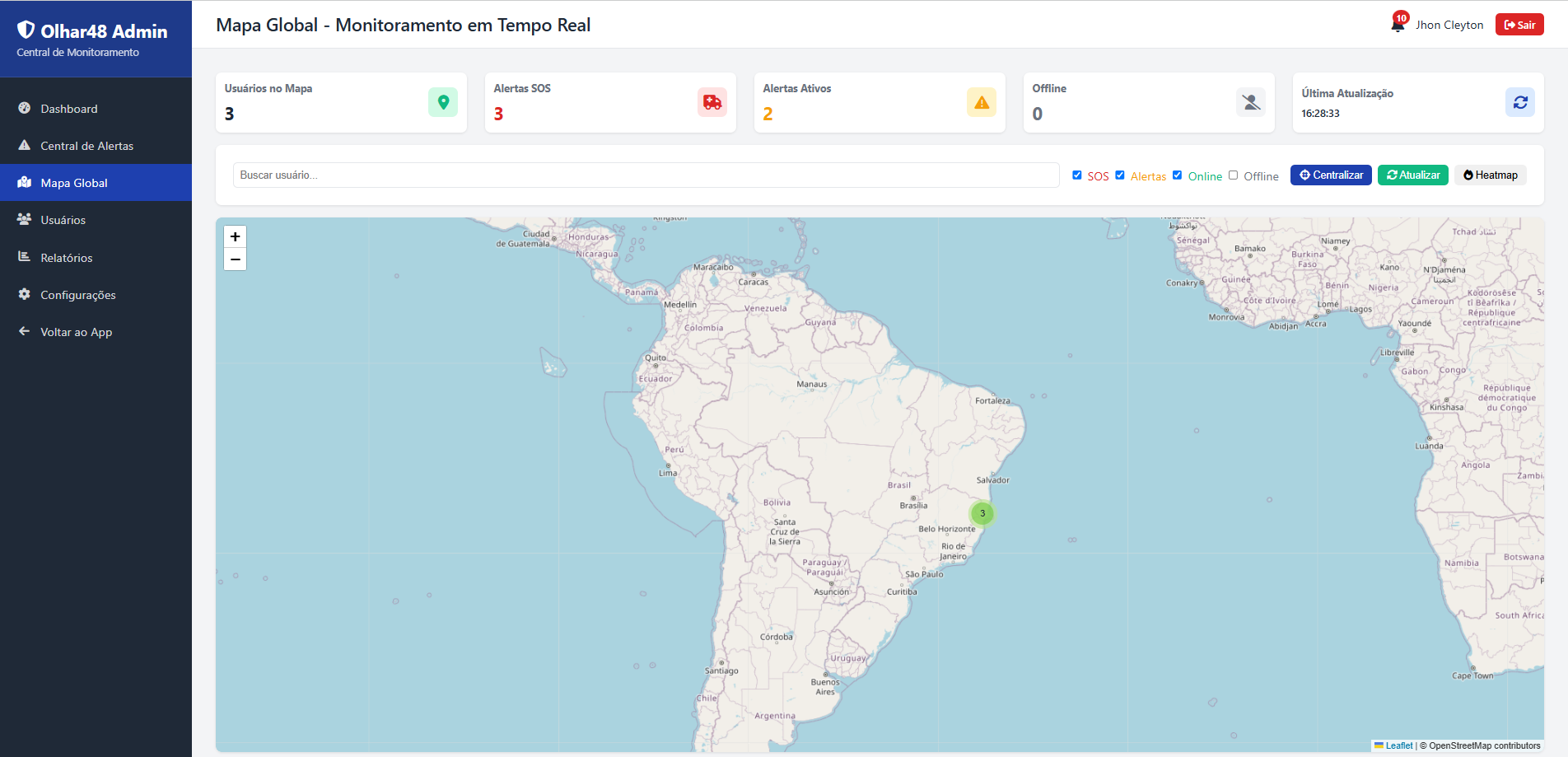Image resolution: width=1568 pixels, height=757 pixels.
Task: Click the yellow warning triangle icon
Action: click(981, 102)
